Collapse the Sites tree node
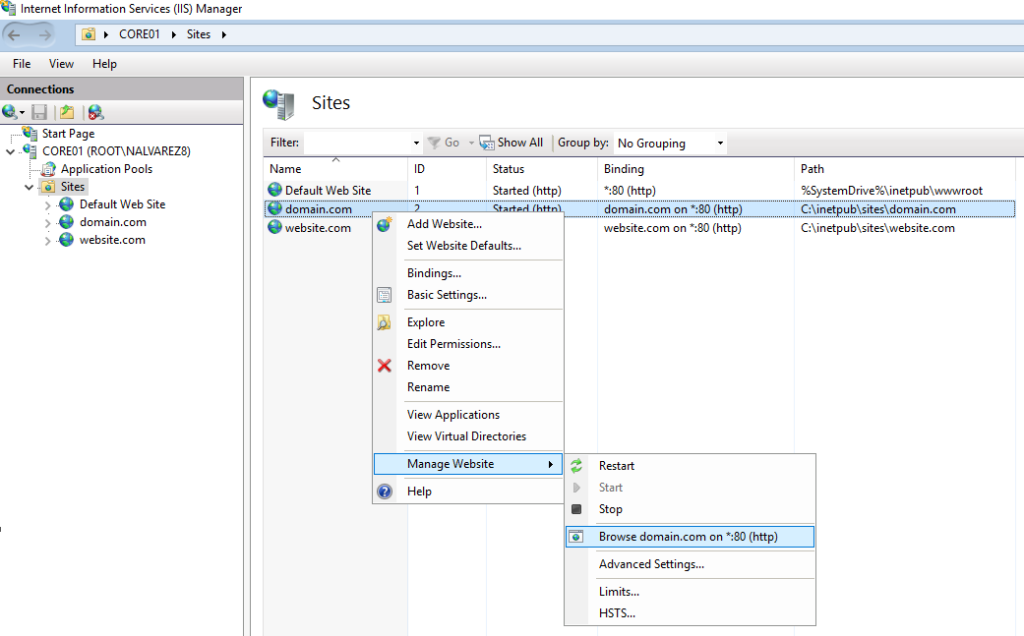 point(29,187)
